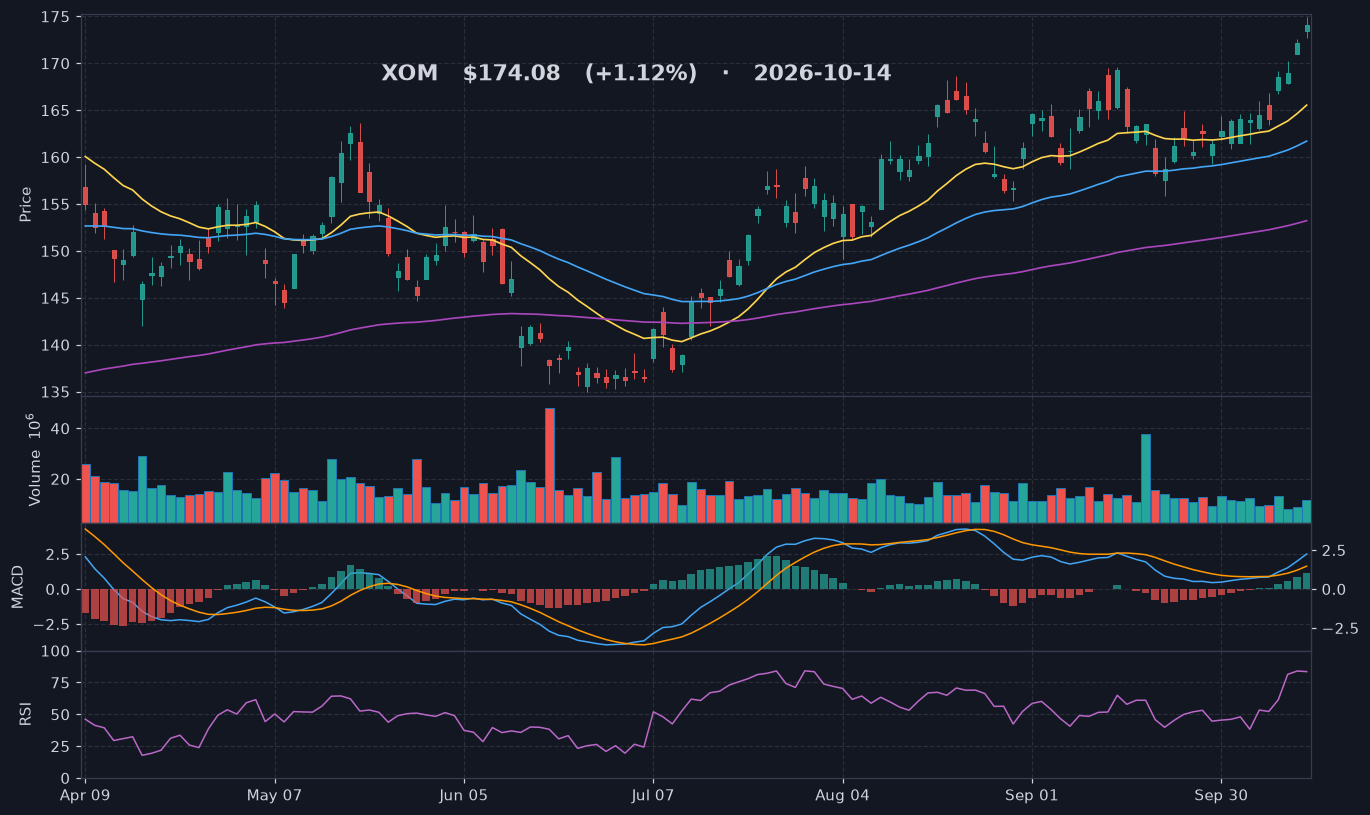Click the XOM ticker symbol in the title
Screen dimensions: 1370x815
point(410,73)
